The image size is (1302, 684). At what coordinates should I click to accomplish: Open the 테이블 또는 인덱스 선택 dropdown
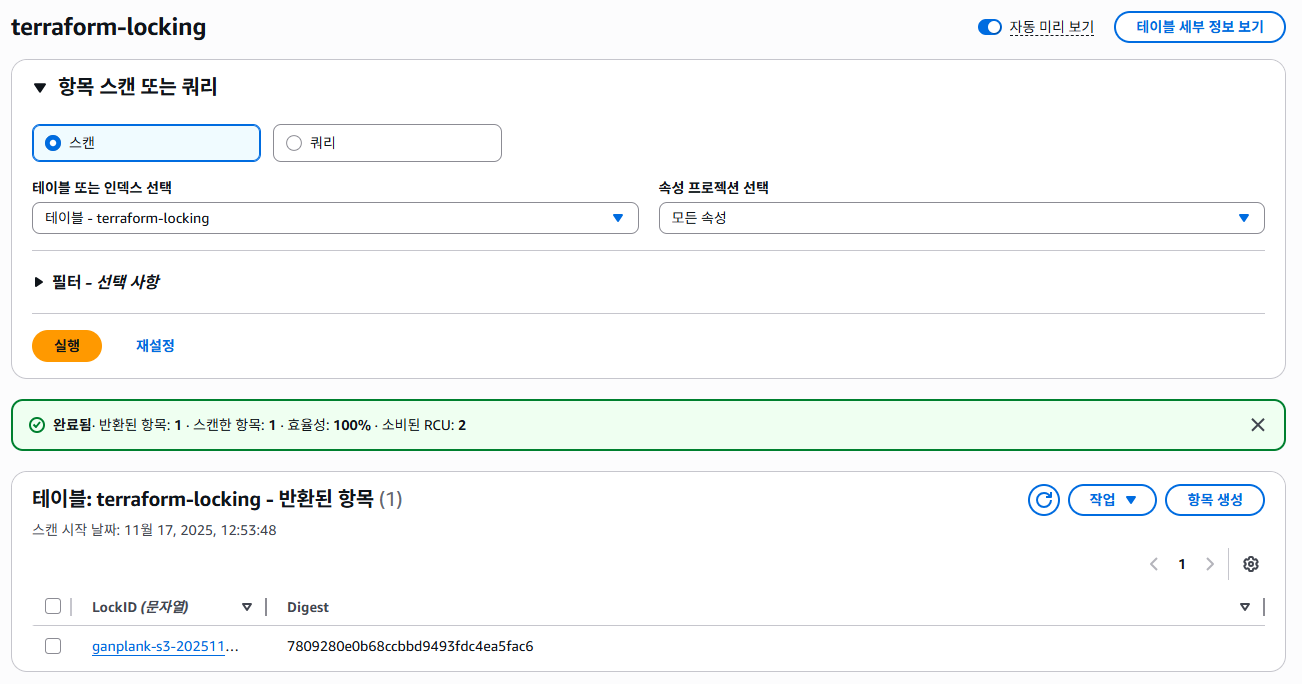click(336, 218)
